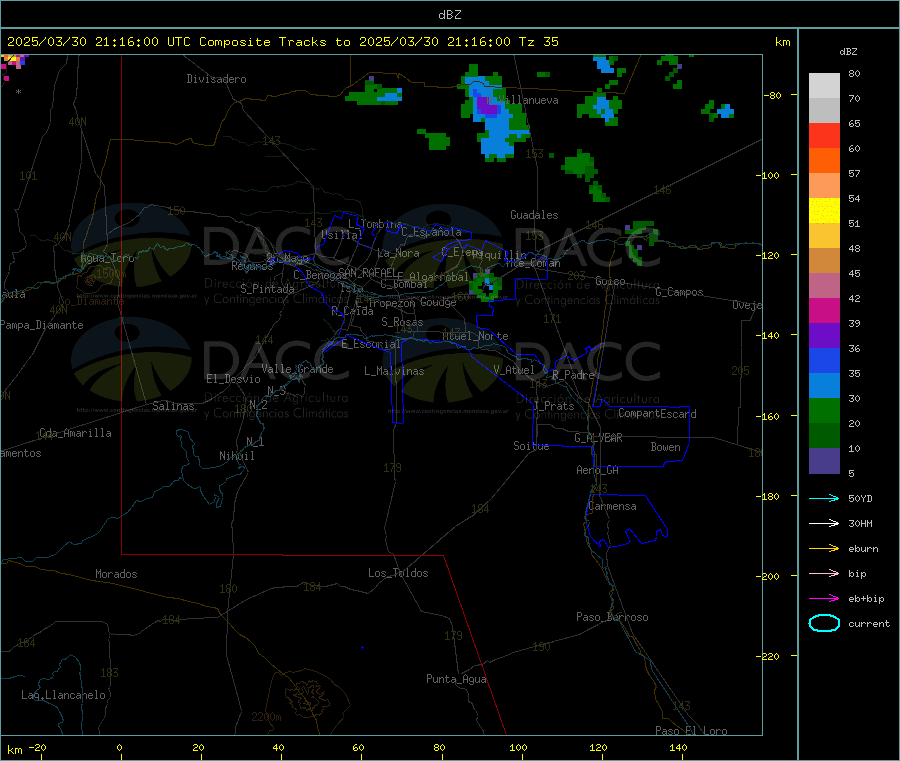Click the Divisadero map label

click(216, 79)
